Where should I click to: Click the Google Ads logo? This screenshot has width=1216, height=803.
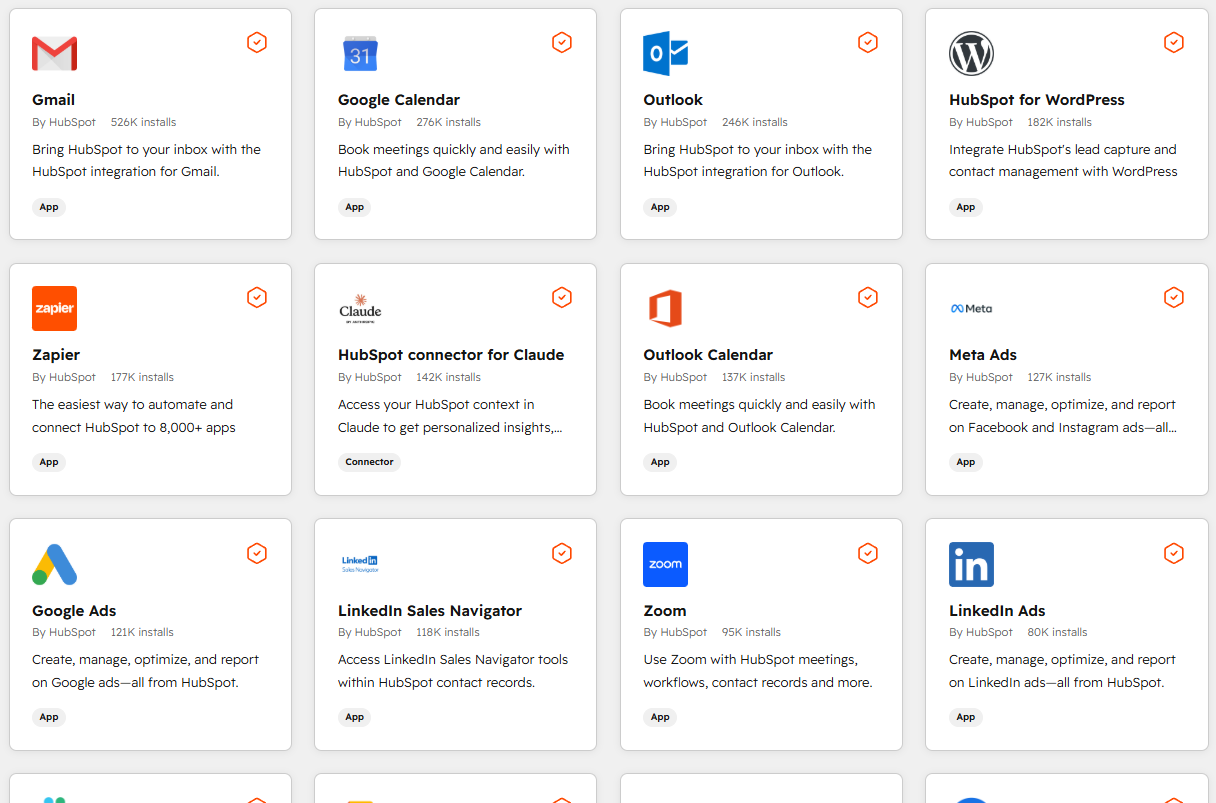click(x=54, y=564)
